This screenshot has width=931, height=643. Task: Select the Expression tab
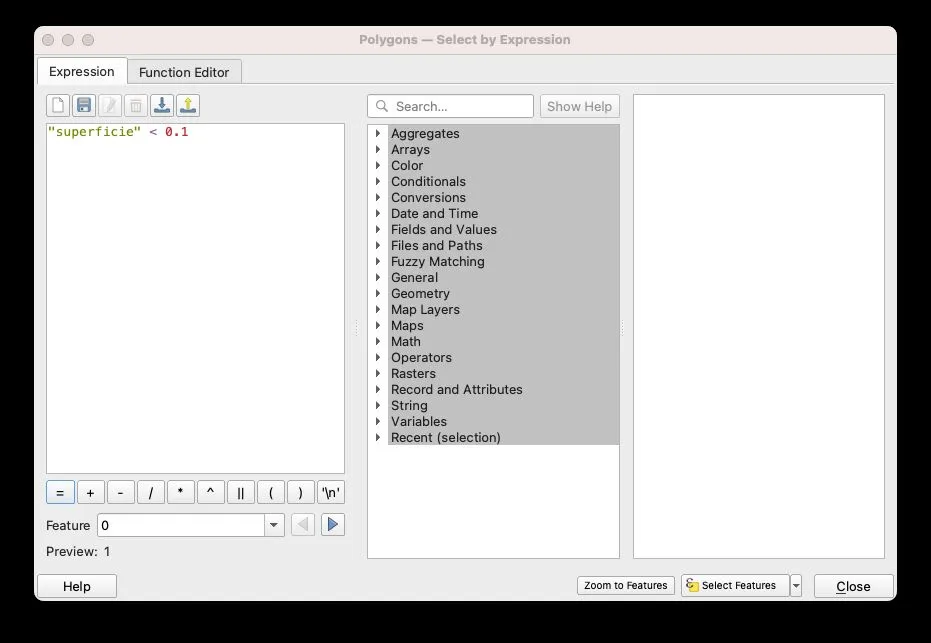click(82, 72)
